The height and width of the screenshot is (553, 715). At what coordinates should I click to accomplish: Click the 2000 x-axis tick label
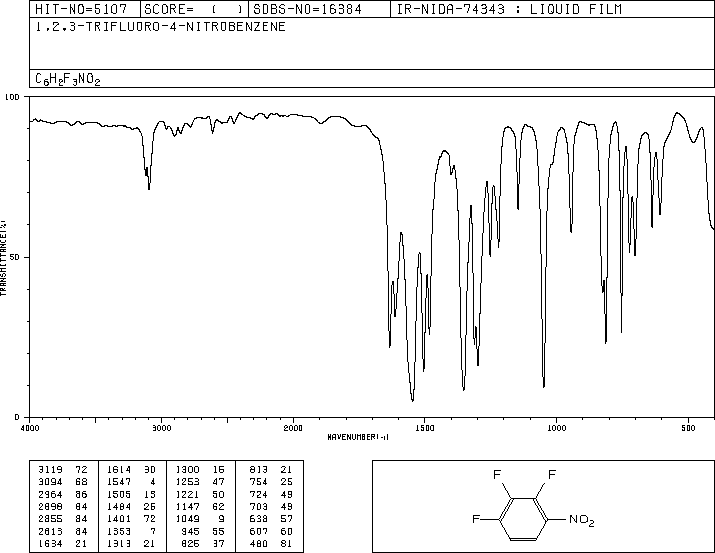point(293,428)
